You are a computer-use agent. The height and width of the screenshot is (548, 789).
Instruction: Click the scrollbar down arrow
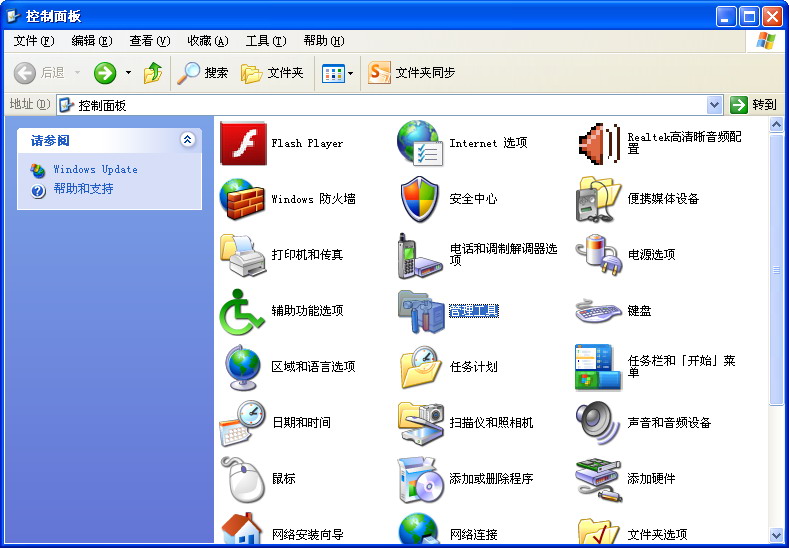click(776, 535)
